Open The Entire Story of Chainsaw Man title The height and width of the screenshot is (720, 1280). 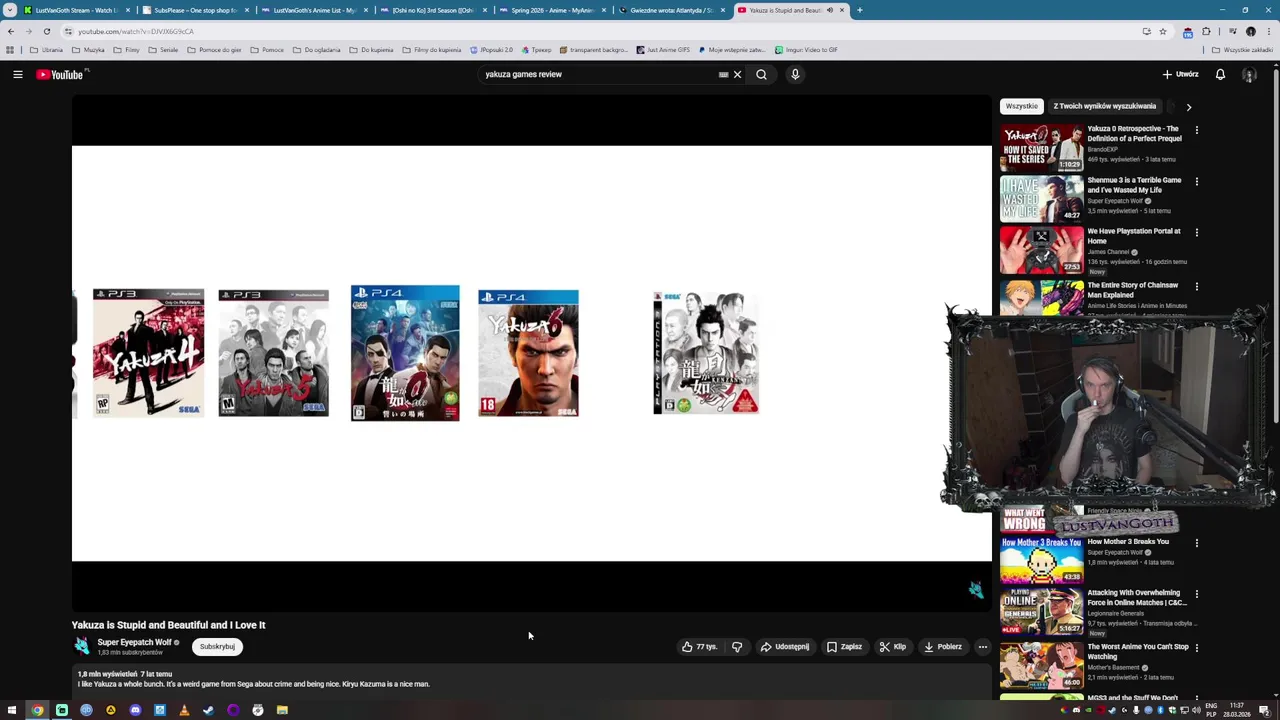coord(1133,290)
